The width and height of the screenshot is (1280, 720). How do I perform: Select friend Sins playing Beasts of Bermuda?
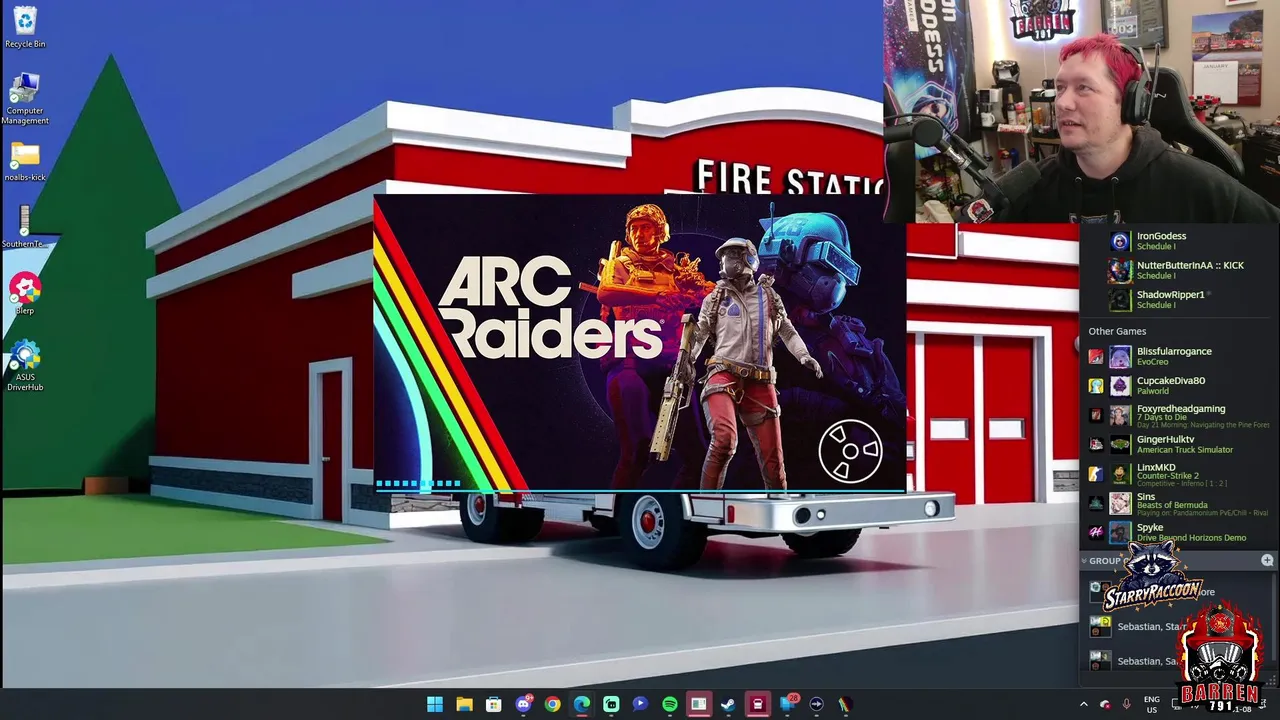click(x=1178, y=503)
